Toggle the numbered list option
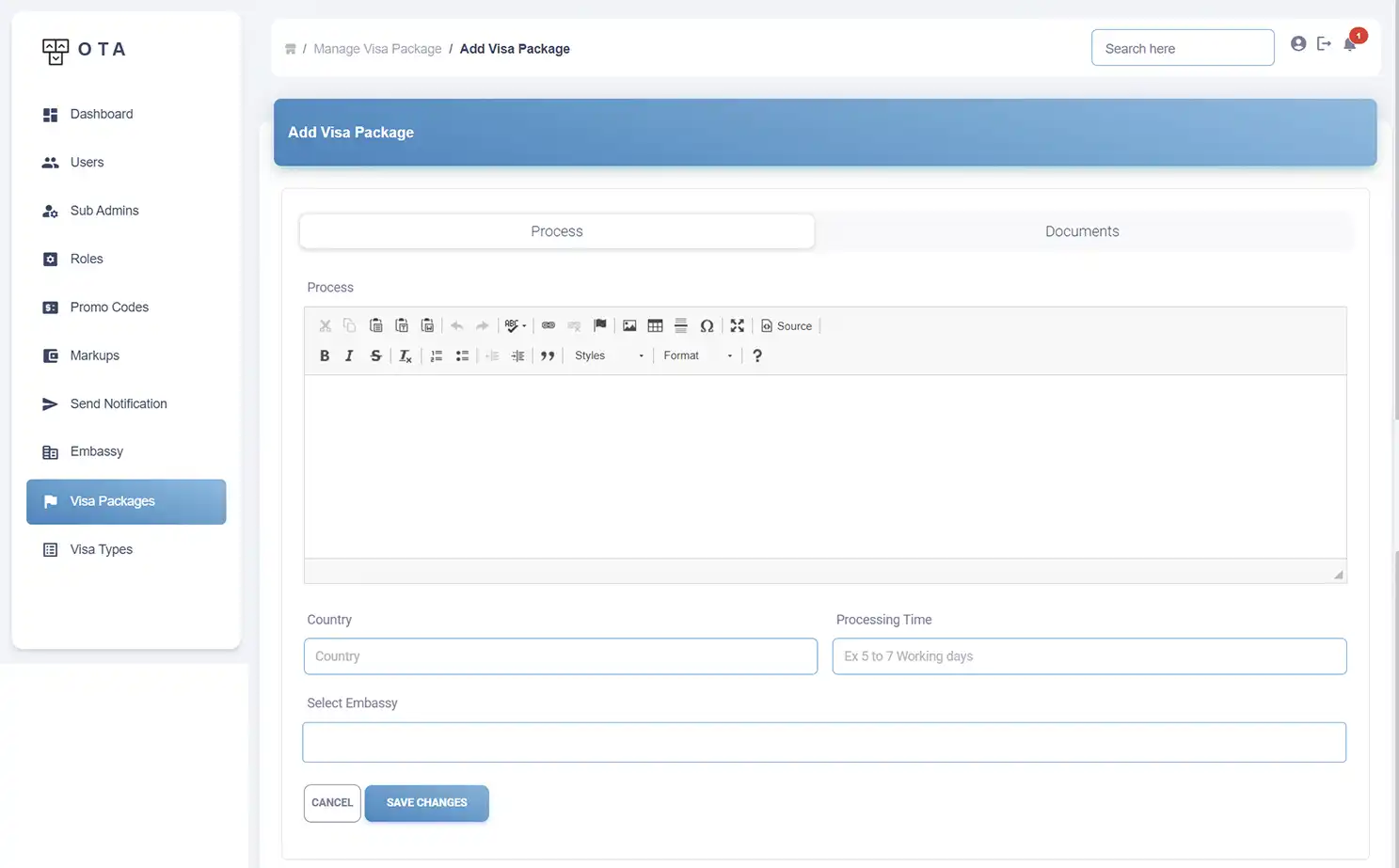 (x=437, y=355)
